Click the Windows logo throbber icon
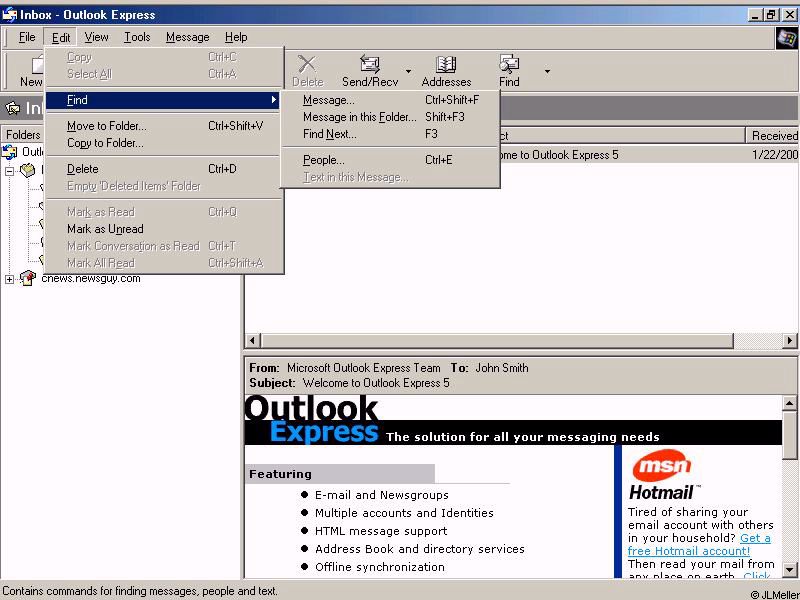The height and width of the screenshot is (600, 800). coord(786,38)
